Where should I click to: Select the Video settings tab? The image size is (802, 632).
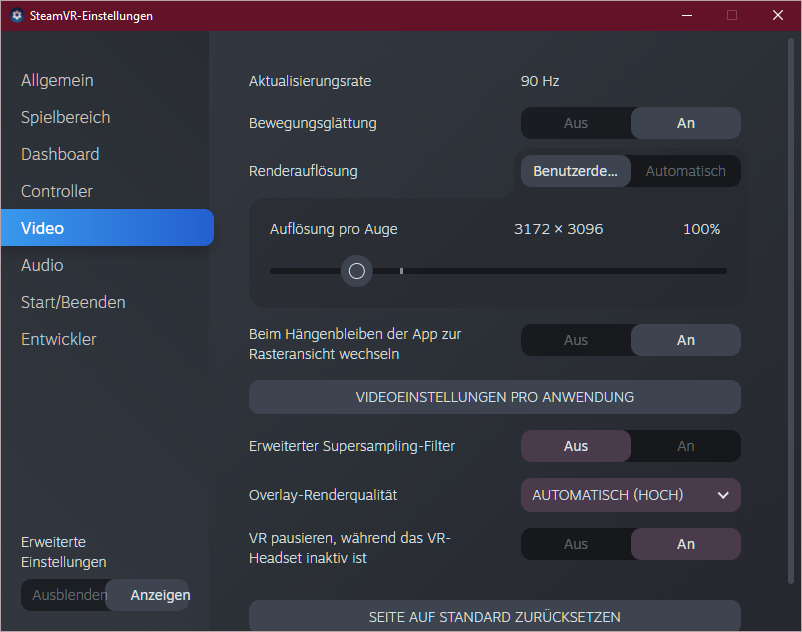click(107, 228)
